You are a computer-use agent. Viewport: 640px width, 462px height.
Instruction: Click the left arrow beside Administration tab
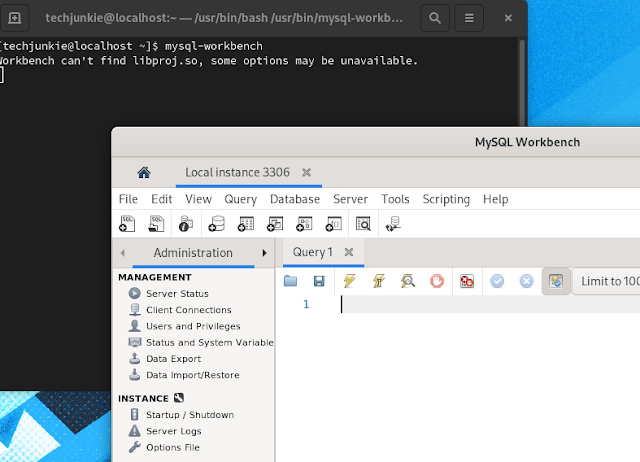[123, 253]
